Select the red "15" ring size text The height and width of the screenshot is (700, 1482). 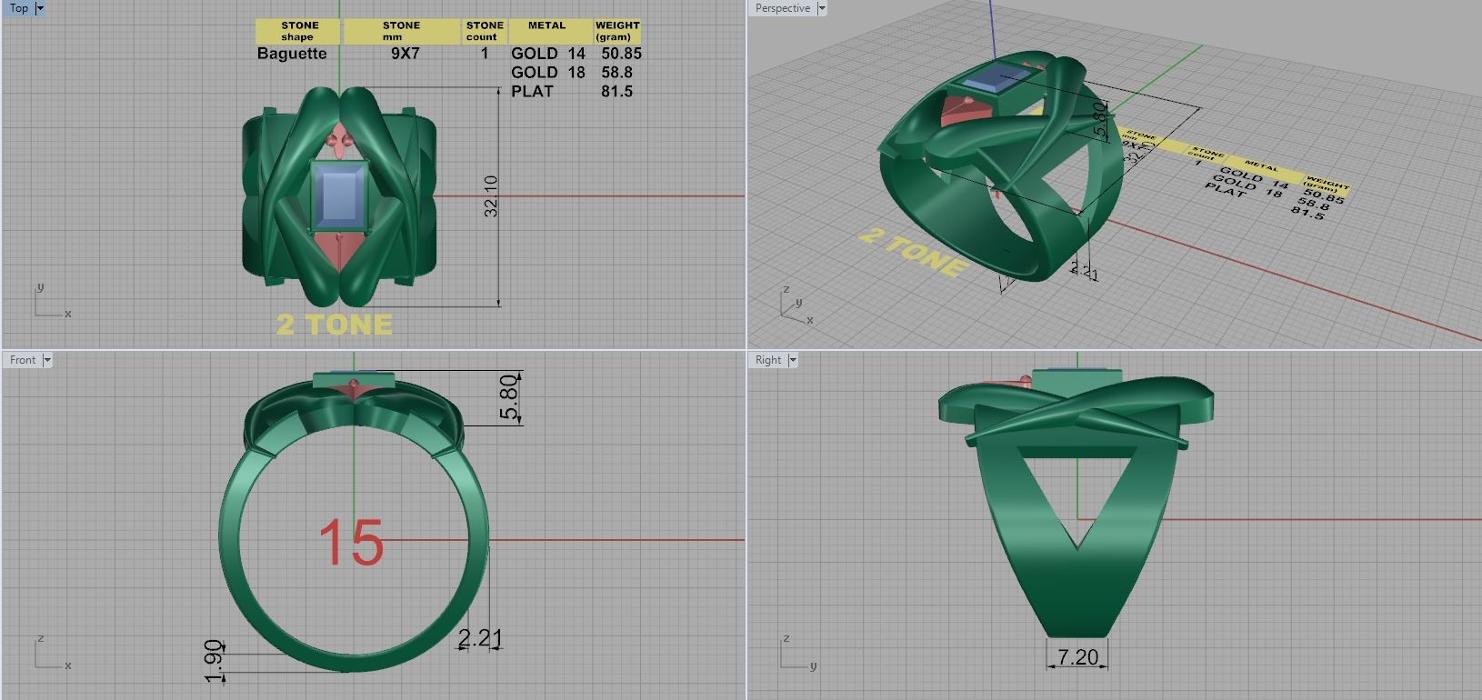351,543
